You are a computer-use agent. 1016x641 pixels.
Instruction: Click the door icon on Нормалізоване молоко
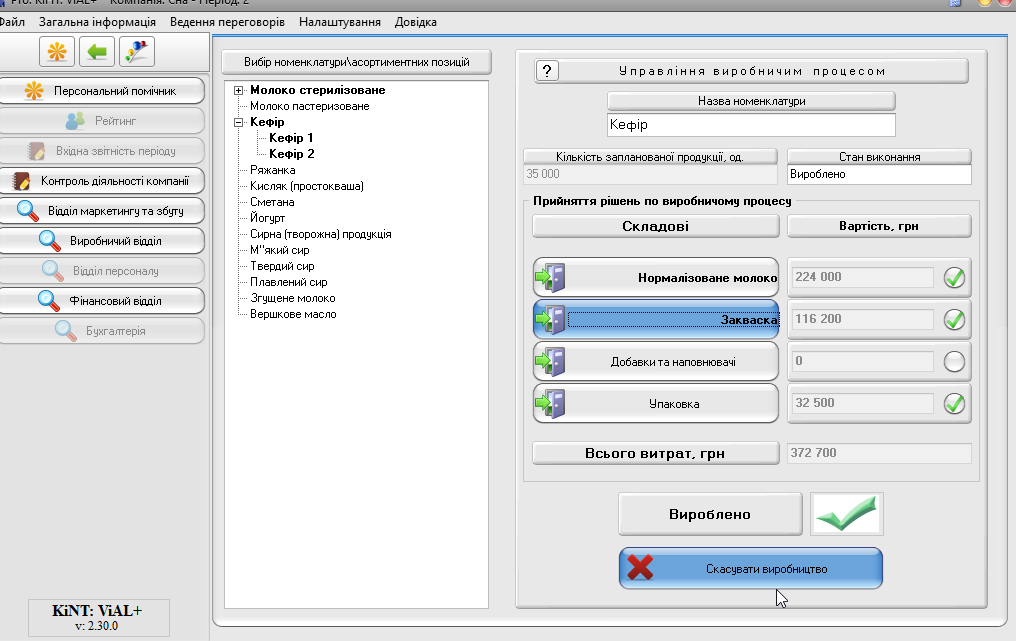551,277
